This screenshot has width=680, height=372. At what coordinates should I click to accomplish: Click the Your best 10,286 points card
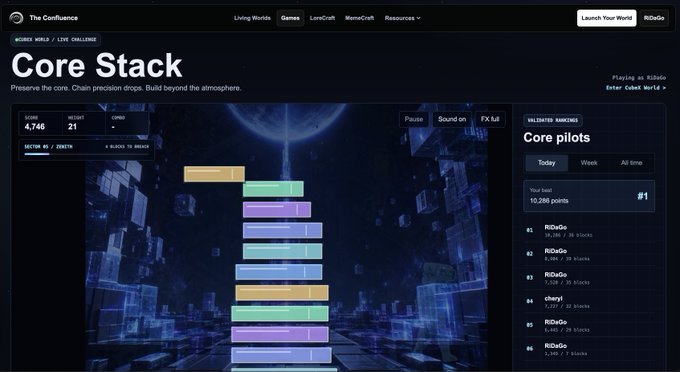coord(589,196)
